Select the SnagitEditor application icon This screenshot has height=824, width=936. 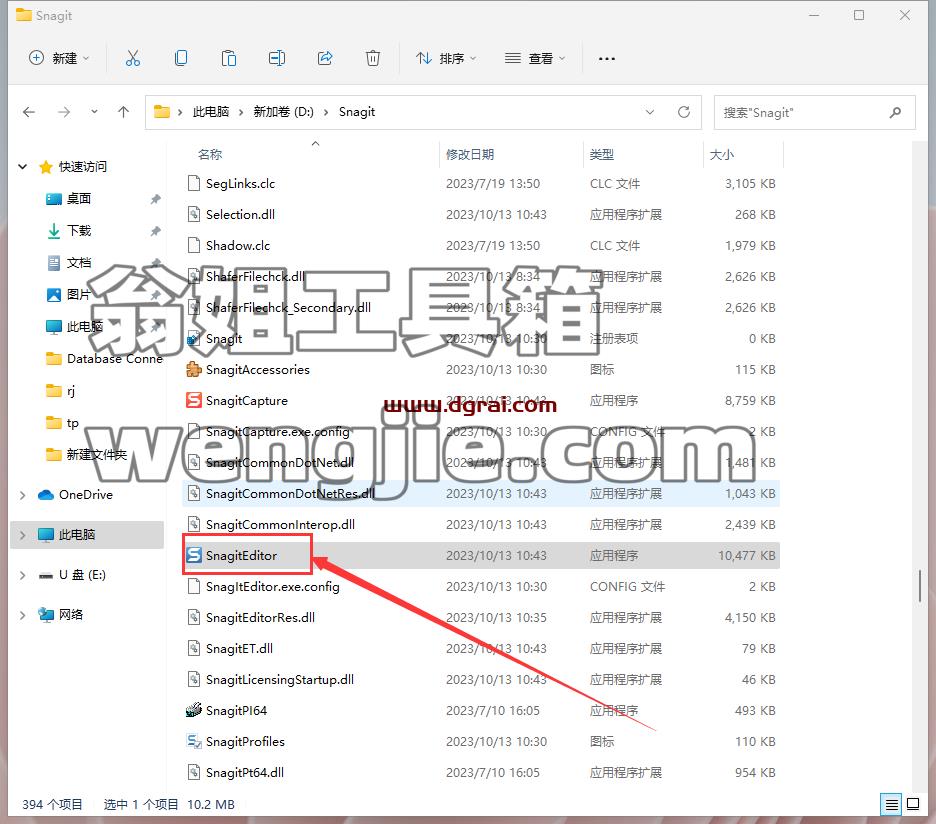point(194,555)
